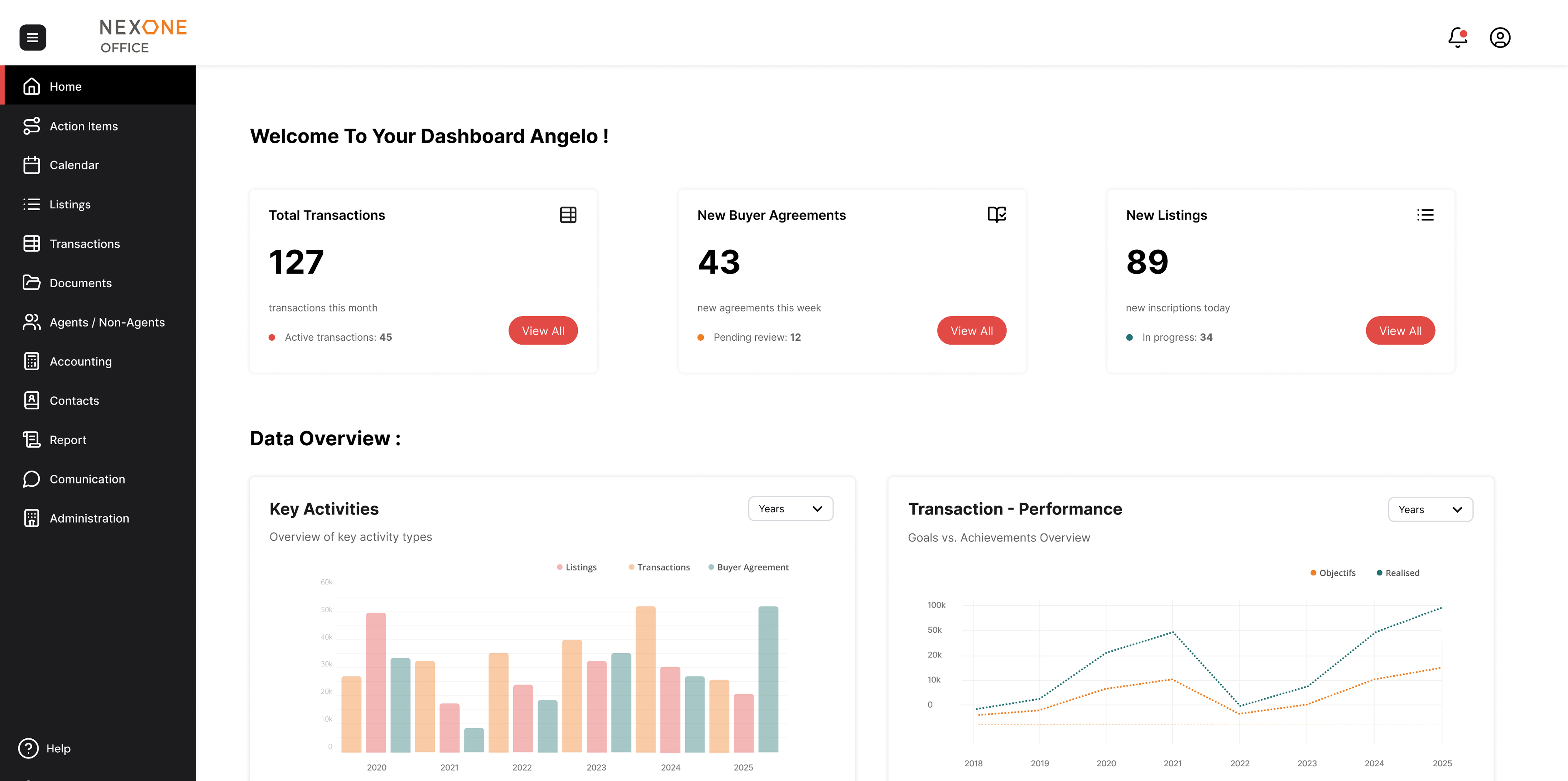This screenshot has width=1568, height=781.
Task: Toggle the Buyer Agreement legend item
Action: (x=748, y=567)
